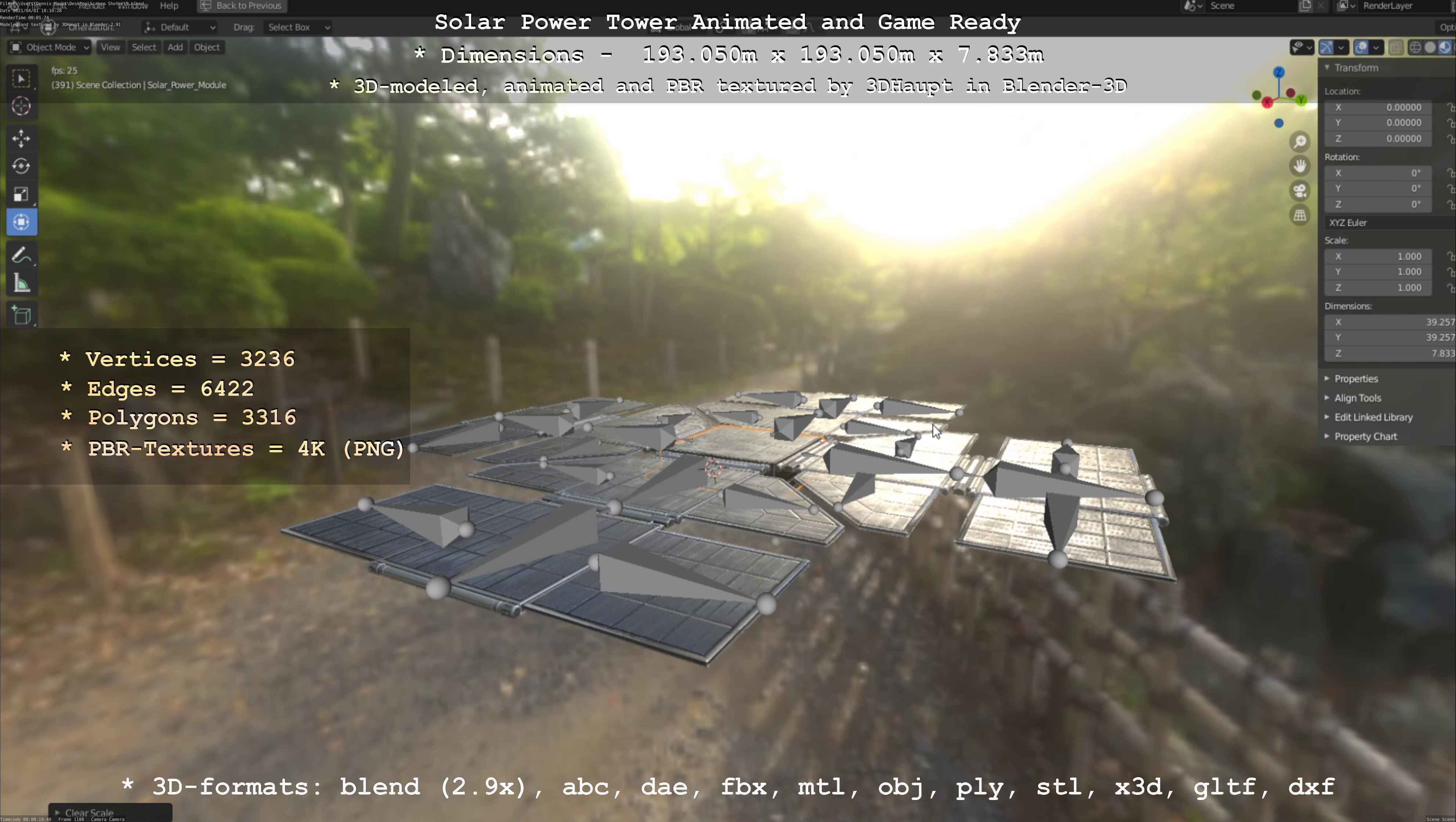This screenshot has height=822, width=1456.
Task: Select the Measure tool
Action: pos(21,283)
